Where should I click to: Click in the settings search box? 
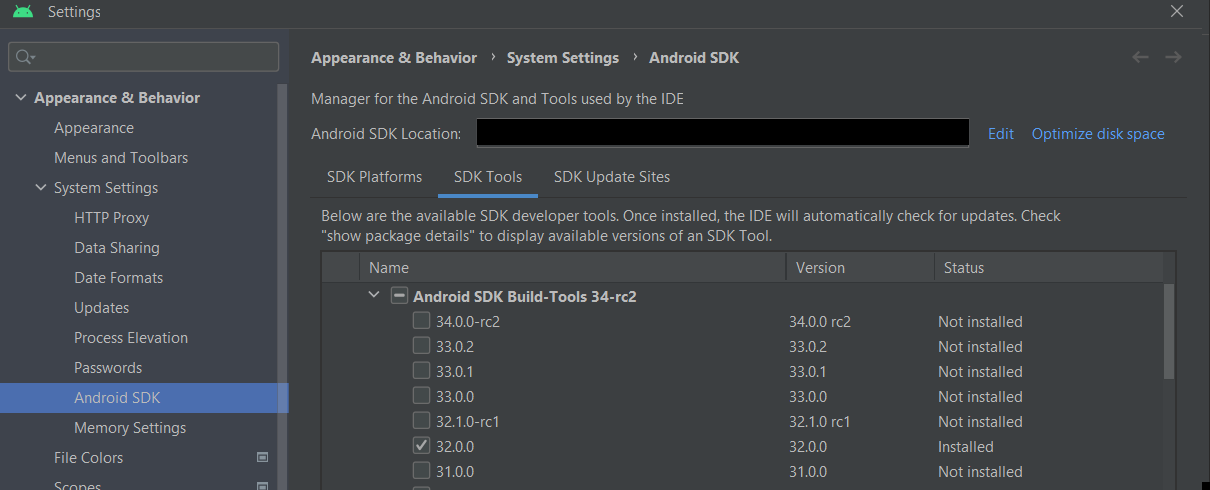tap(144, 57)
